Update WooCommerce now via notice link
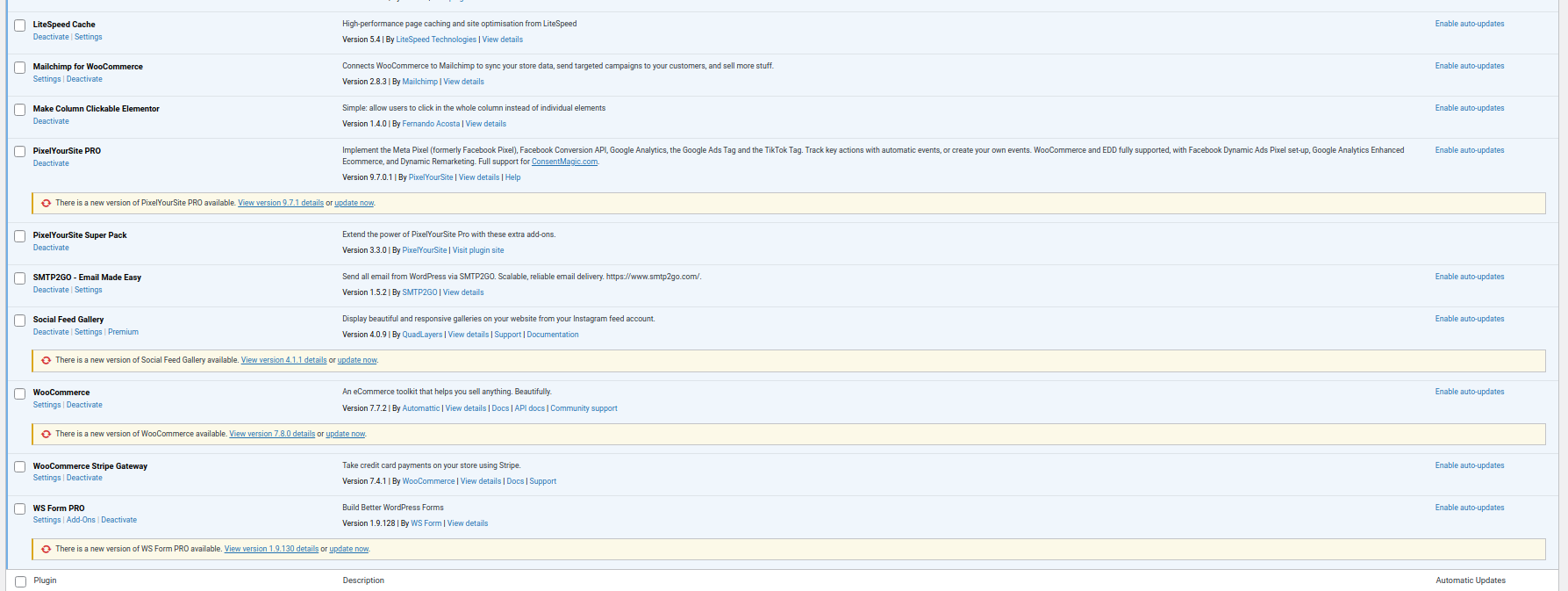The height and width of the screenshot is (591, 1568). tap(345, 434)
